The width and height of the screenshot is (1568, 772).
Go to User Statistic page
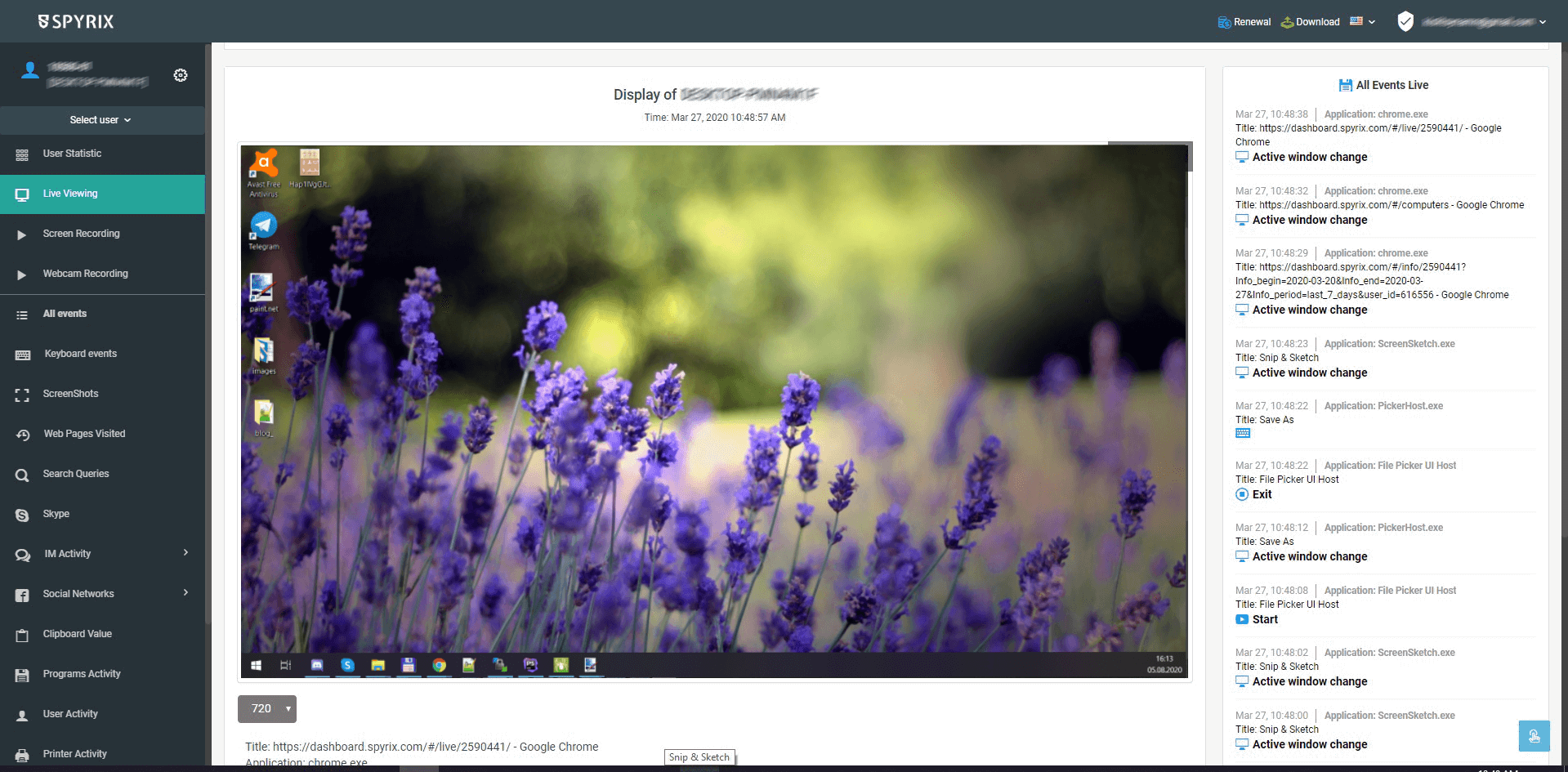pyautogui.click(x=72, y=154)
